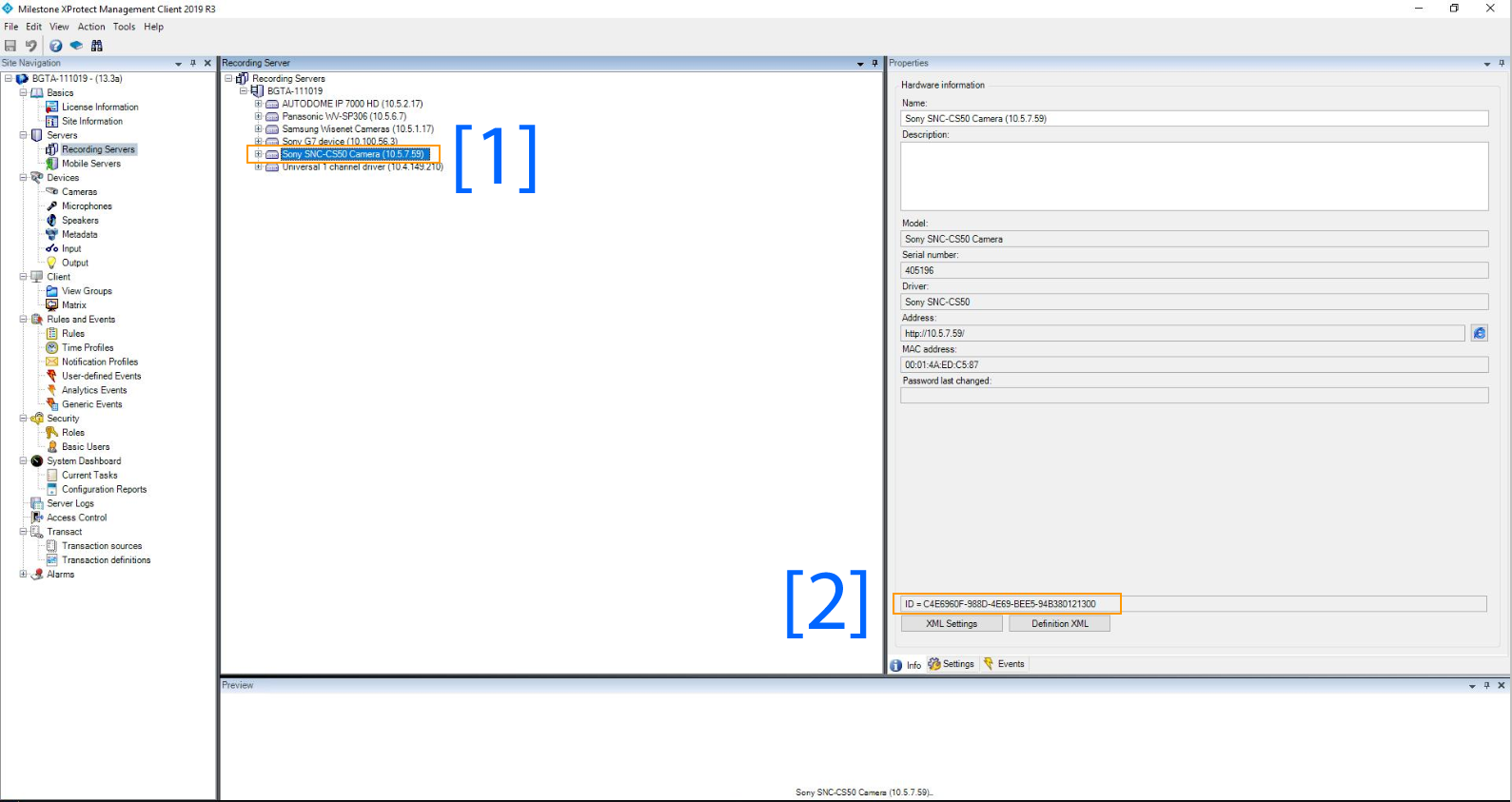1512x802 pixels.
Task: Close the Site Navigation pane
Action: coord(207,63)
